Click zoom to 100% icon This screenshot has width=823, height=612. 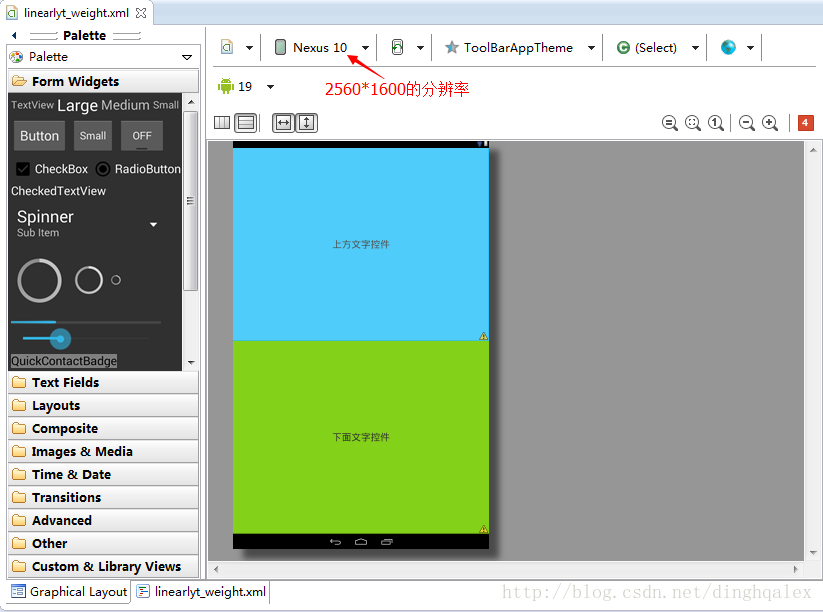point(716,123)
